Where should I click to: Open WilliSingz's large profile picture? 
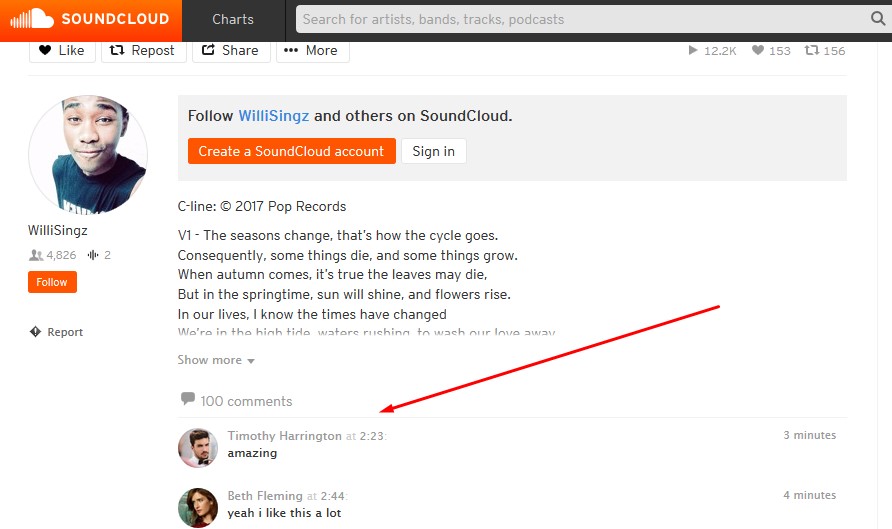[88, 155]
